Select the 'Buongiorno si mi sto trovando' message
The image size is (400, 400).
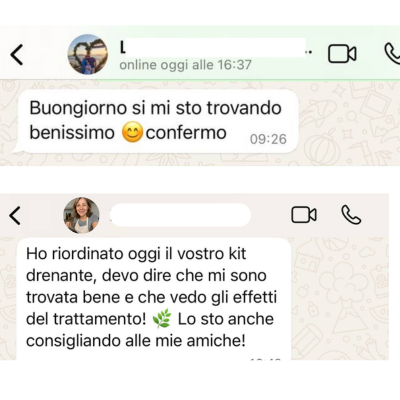click(x=156, y=122)
